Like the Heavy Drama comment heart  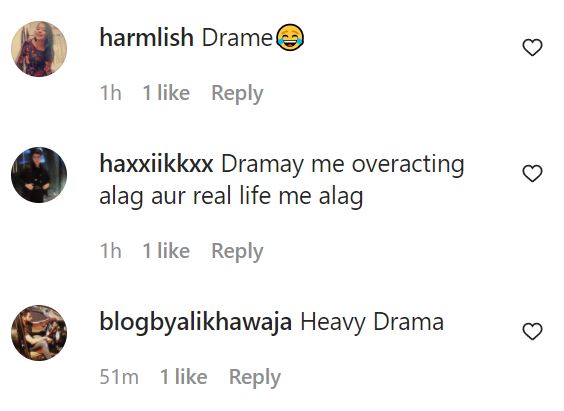coord(532,331)
